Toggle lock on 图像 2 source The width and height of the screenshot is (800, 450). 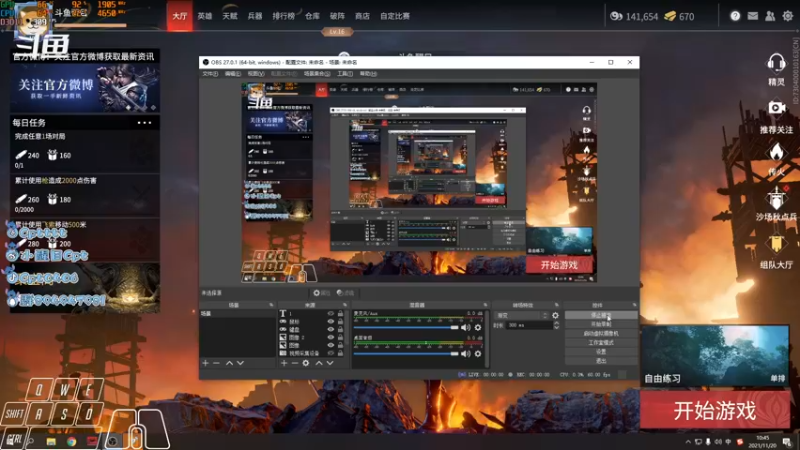pos(340,337)
